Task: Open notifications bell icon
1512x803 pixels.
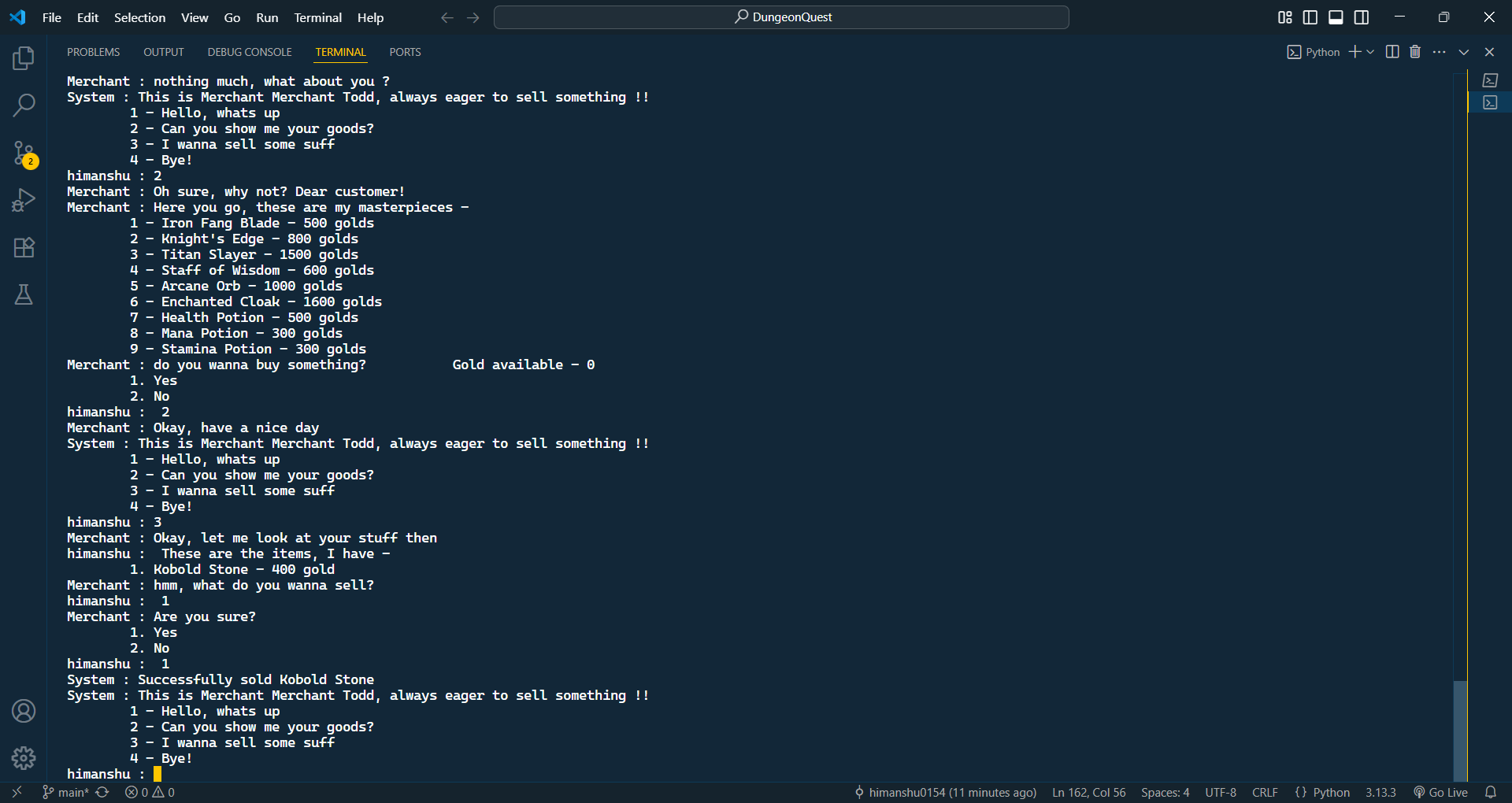Action: (1491, 792)
